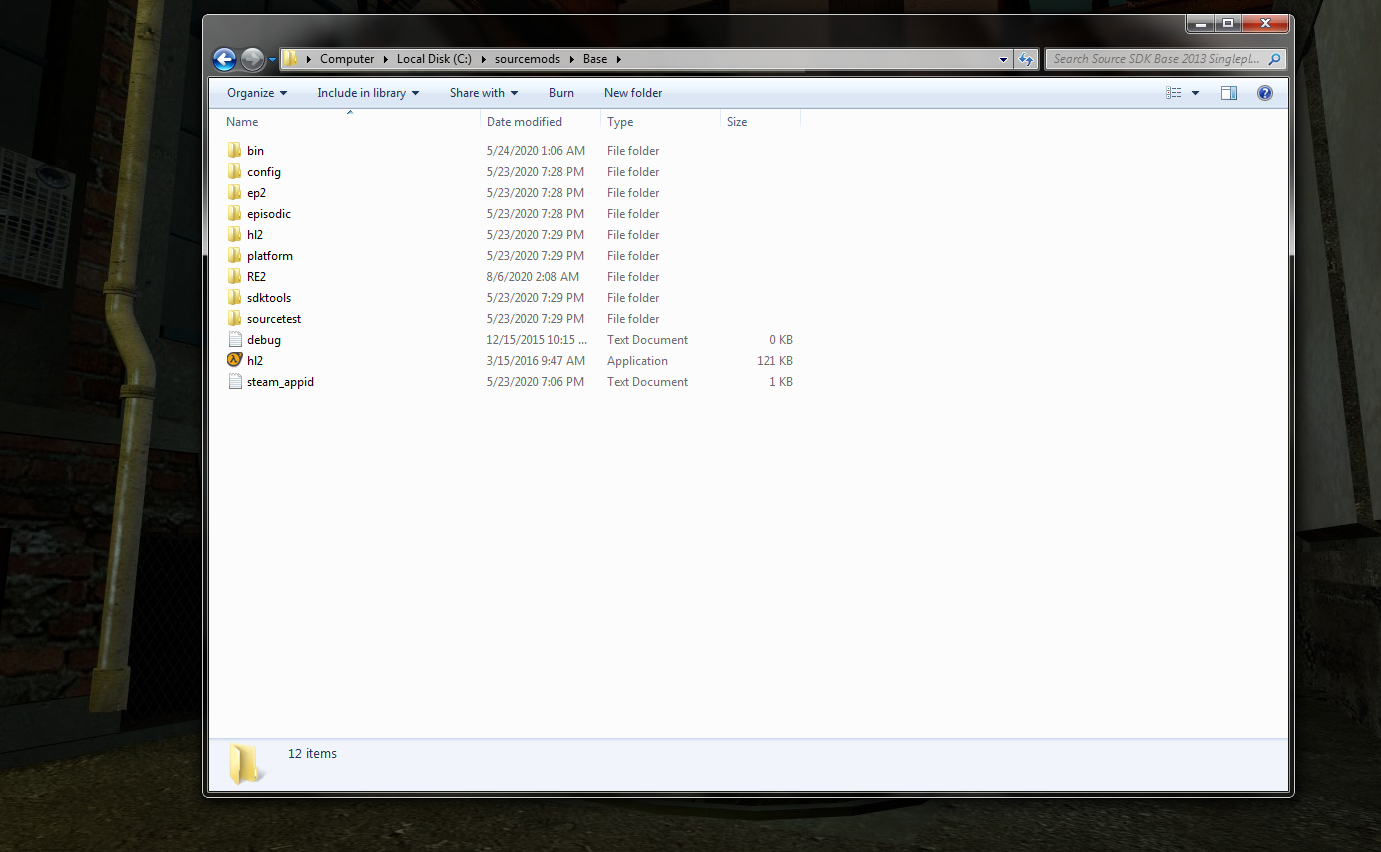Click the episodic folder name

tap(269, 214)
